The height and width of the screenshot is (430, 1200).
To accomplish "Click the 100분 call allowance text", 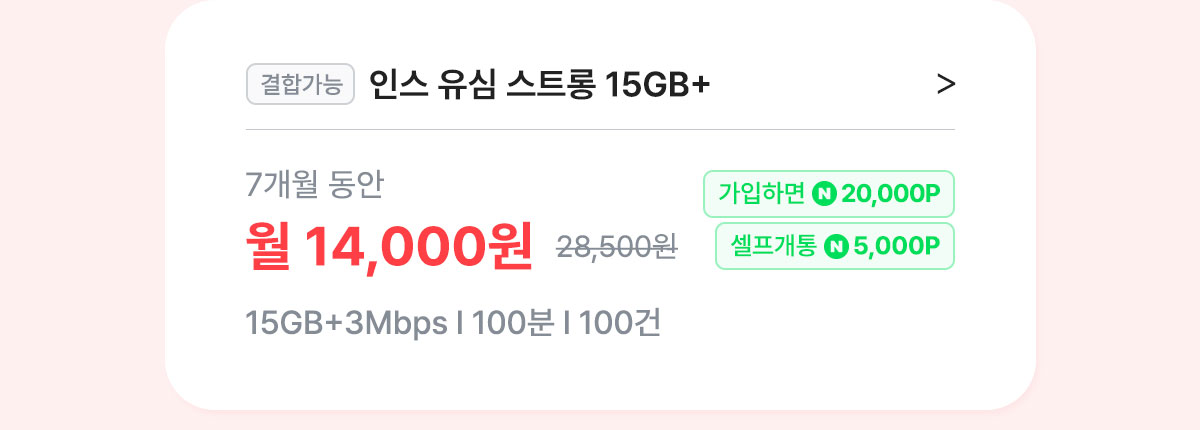I will (513, 325).
